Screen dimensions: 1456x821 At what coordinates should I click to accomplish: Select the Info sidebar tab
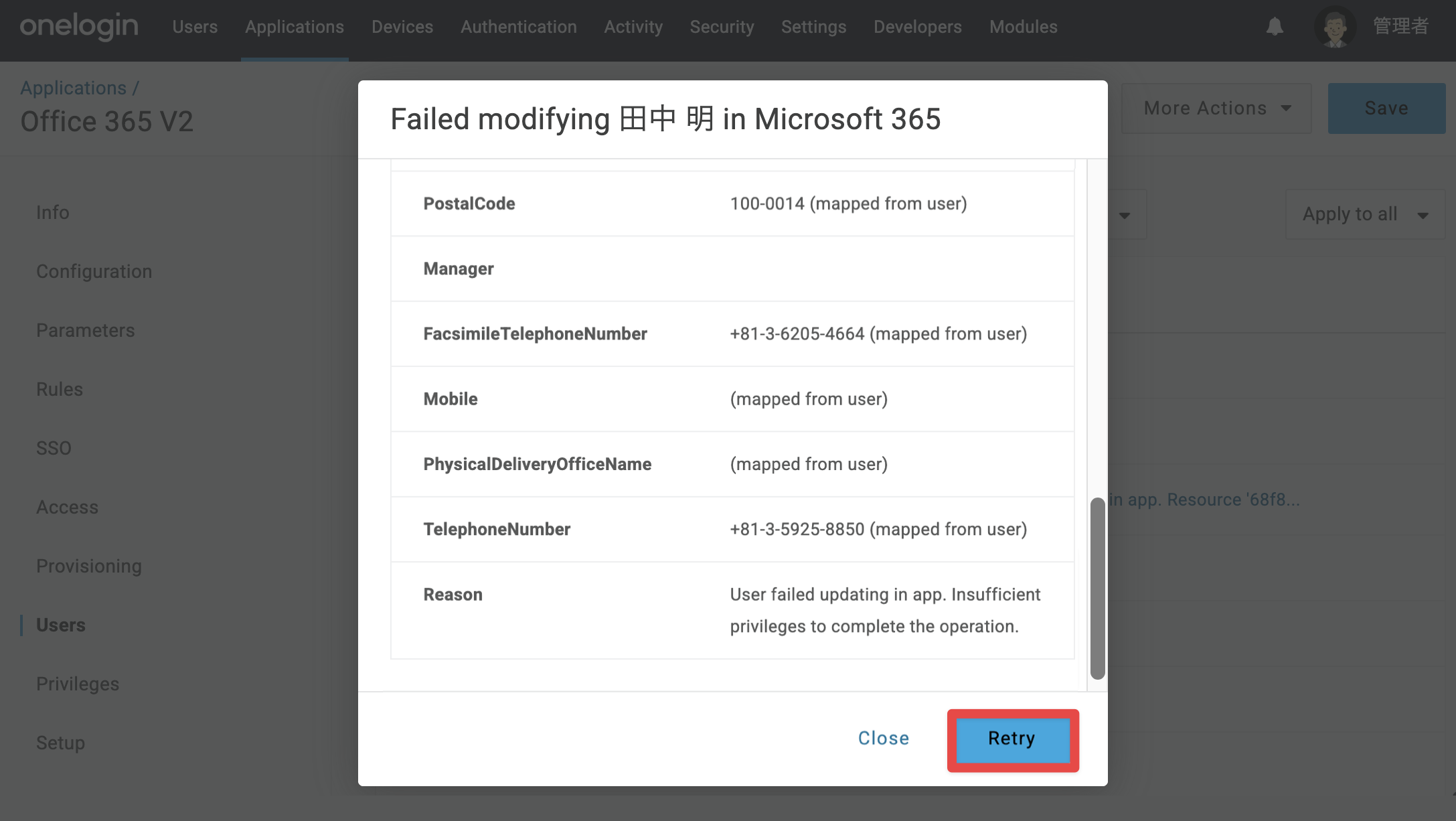53,212
